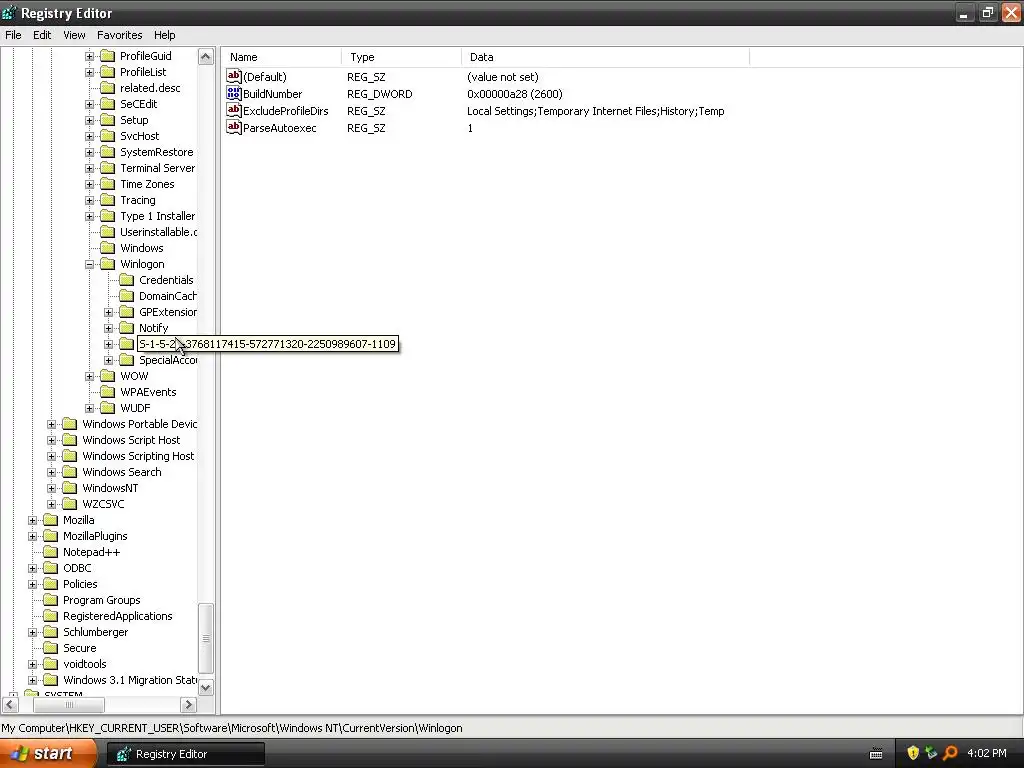Click the BuildNumber DWORD value icon

click(234, 93)
